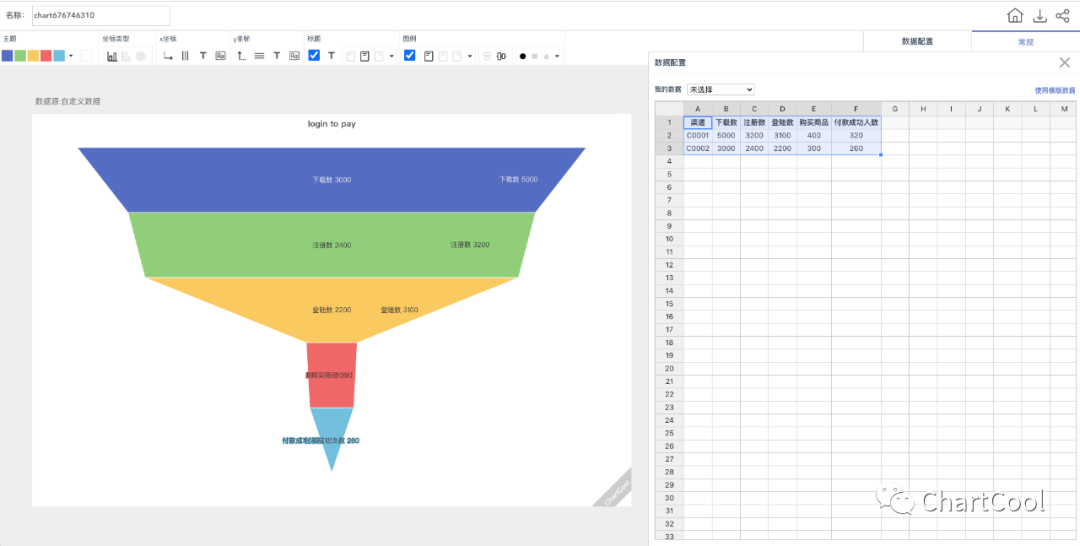
Task: Toggle the 图例 legend checkbox
Action: click(x=410, y=56)
